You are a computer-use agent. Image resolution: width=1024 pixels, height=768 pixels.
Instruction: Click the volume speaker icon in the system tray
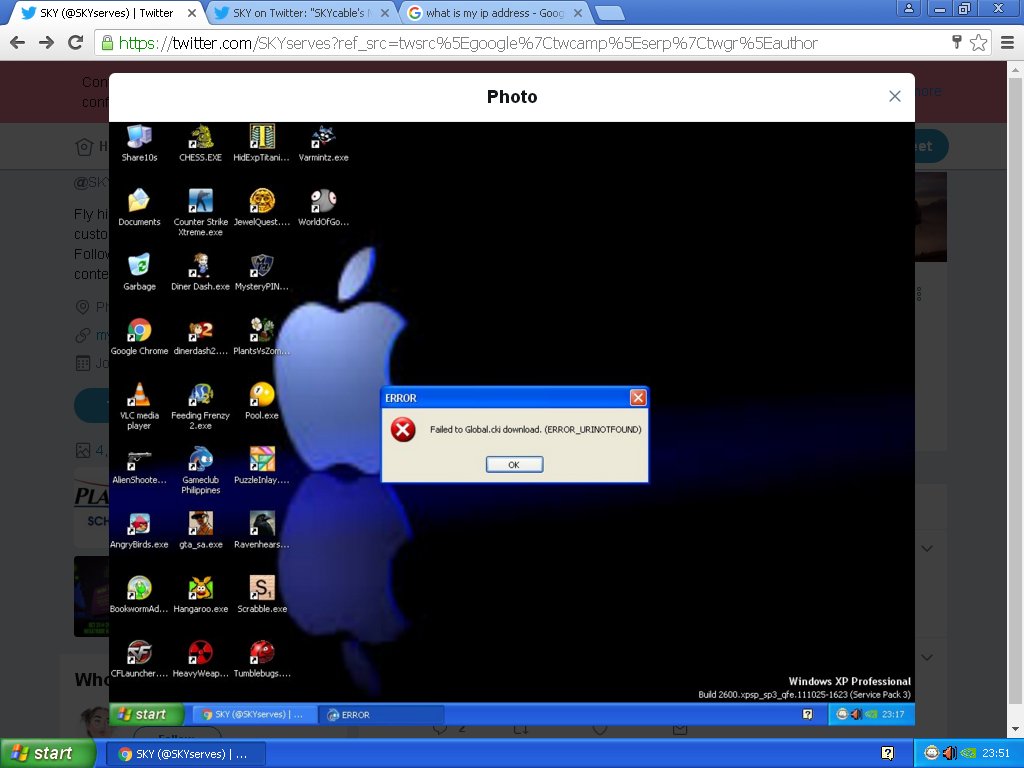(x=950, y=754)
